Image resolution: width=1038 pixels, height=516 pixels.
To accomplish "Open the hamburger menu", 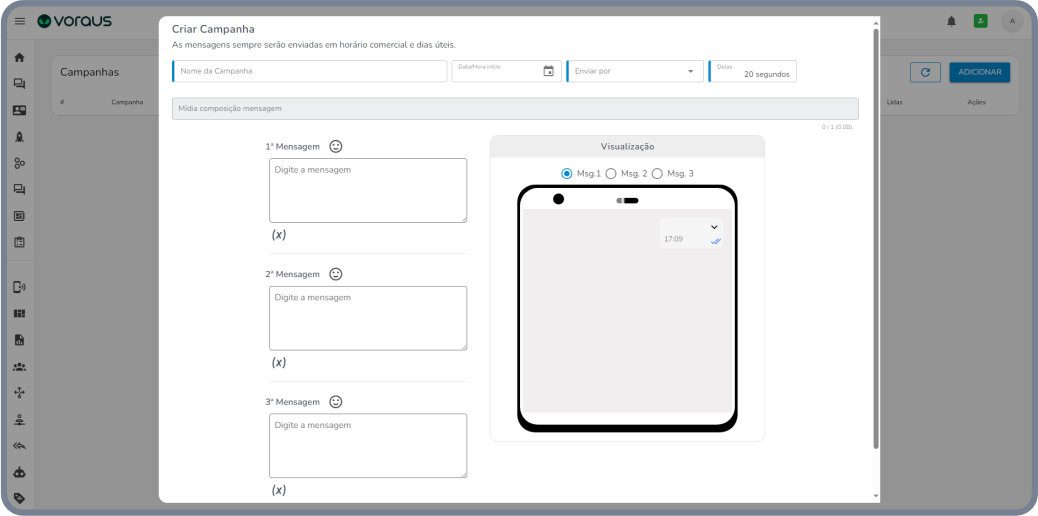I will (x=20, y=21).
